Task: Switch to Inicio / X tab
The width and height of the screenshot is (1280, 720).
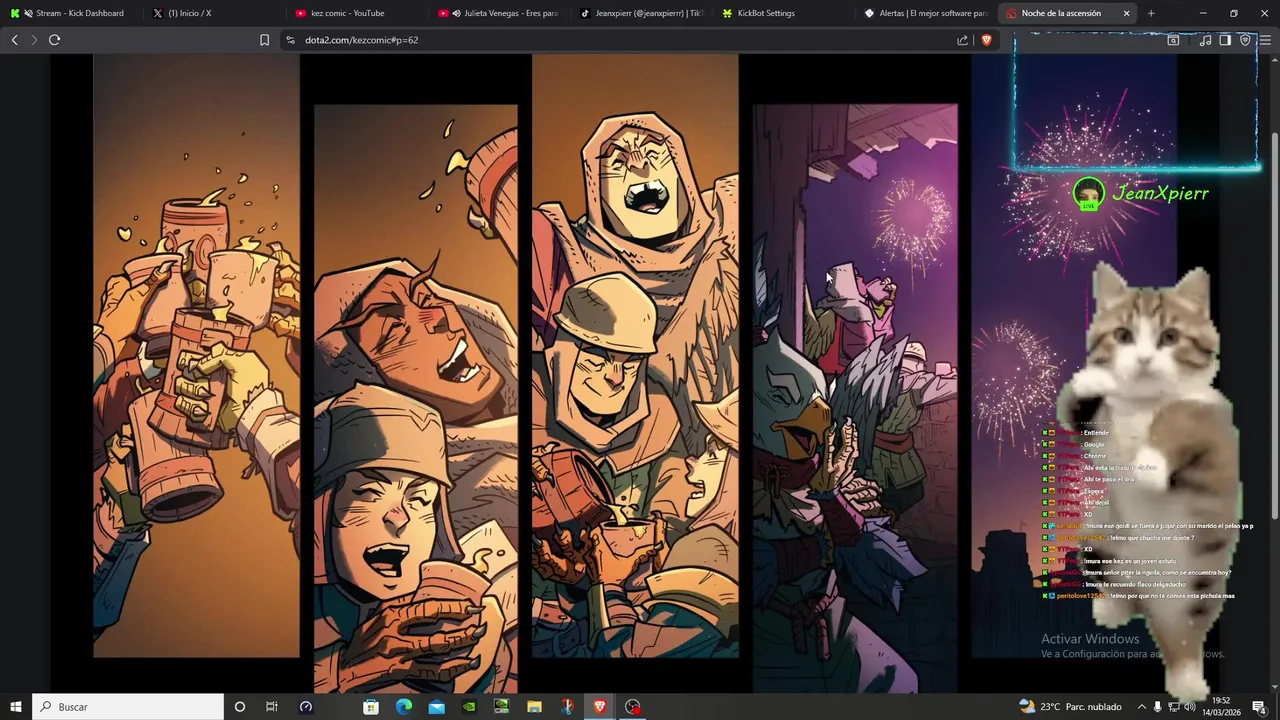Action: tap(215, 13)
